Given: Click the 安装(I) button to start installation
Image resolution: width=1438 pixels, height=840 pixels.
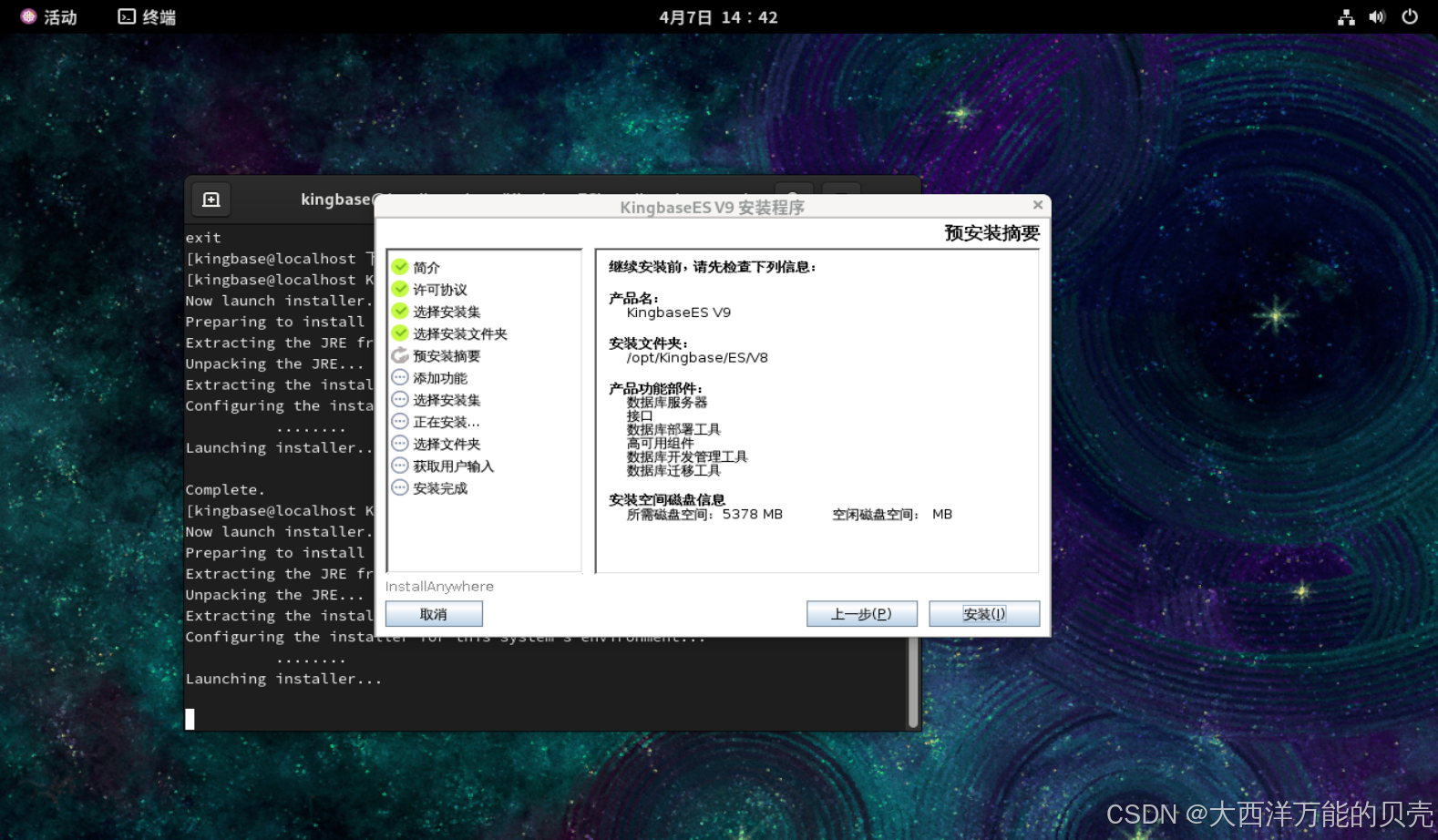Looking at the screenshot, I should (984, 614).
